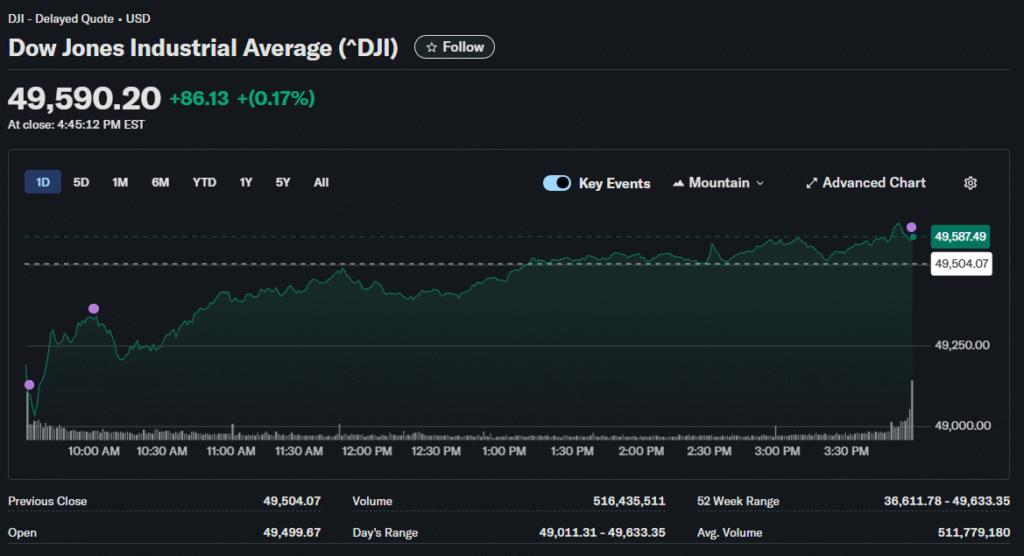Click the purple key event marker near 10:00 AM

[94, 309]
